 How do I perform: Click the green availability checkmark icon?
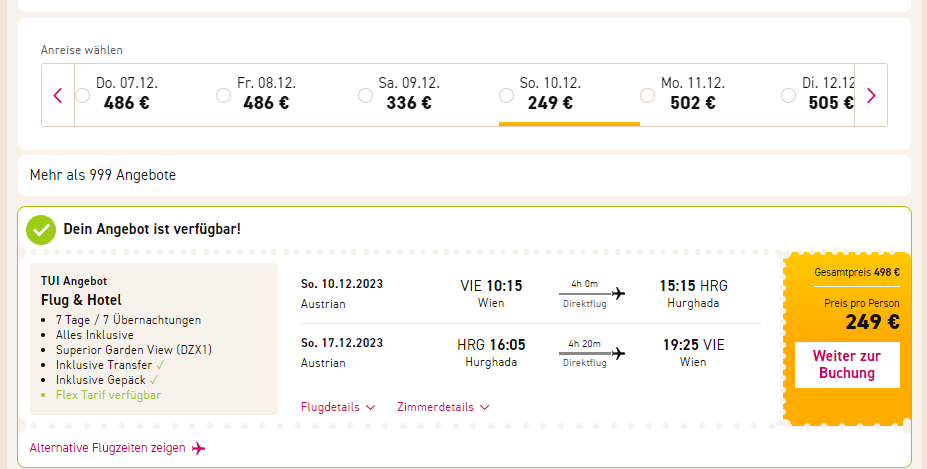tap(41, 229)
